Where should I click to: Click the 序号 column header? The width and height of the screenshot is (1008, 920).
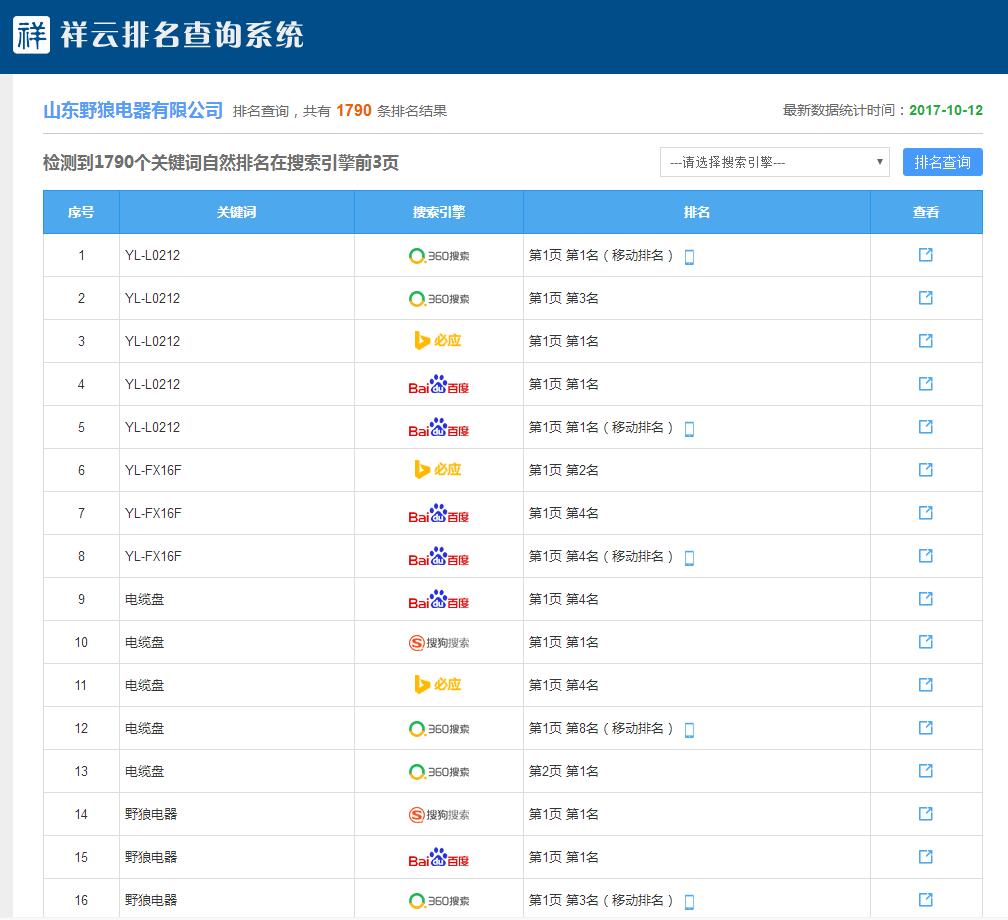pos(81,212)
